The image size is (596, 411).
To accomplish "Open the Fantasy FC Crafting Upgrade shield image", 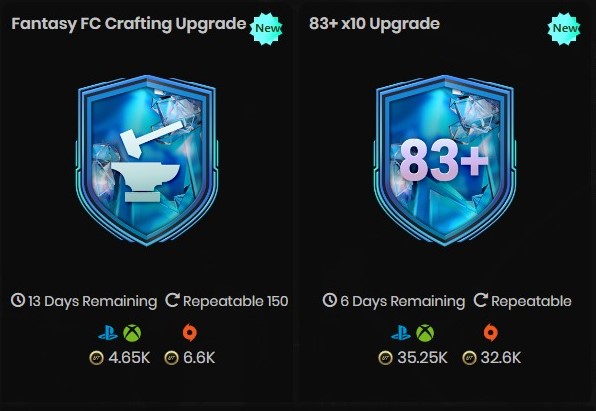I will pyautogui.click(x=147, y=160).
